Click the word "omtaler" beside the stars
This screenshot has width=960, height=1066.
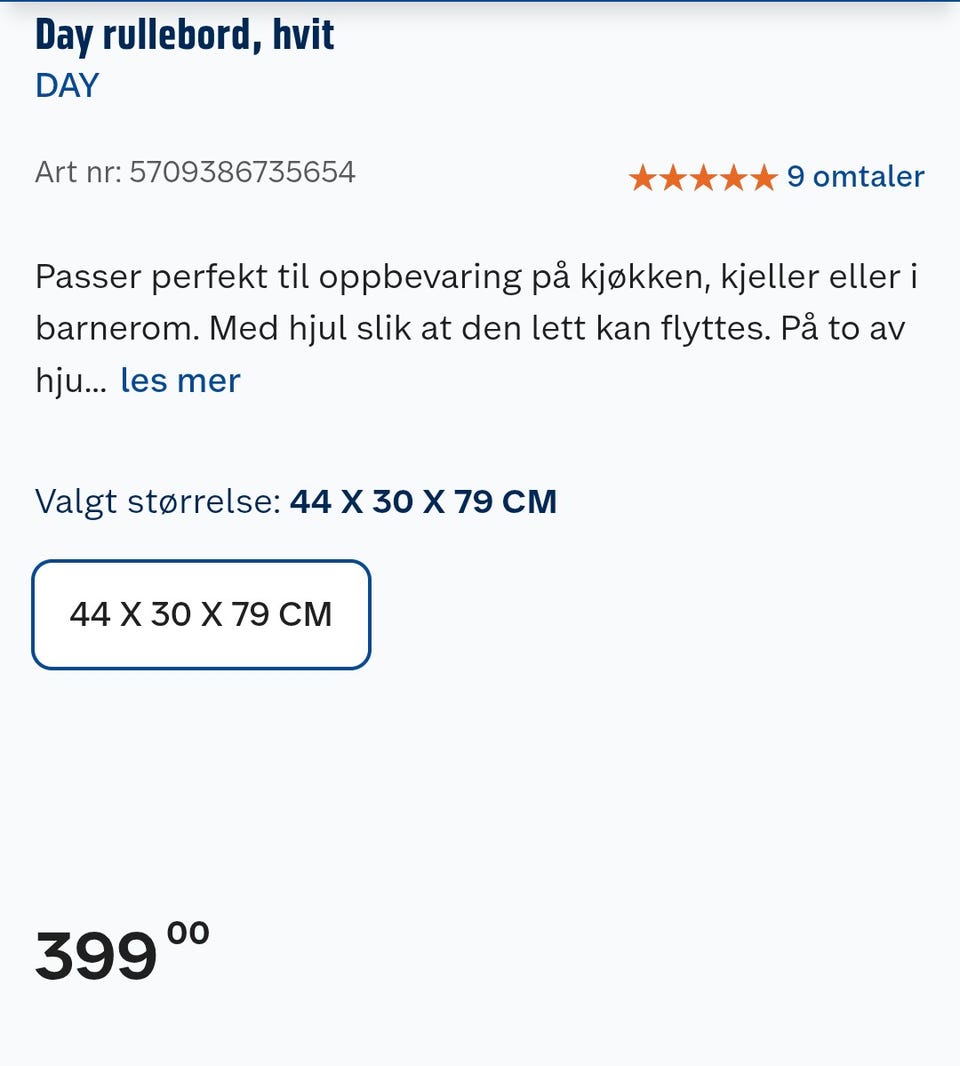tap(868, 177)
